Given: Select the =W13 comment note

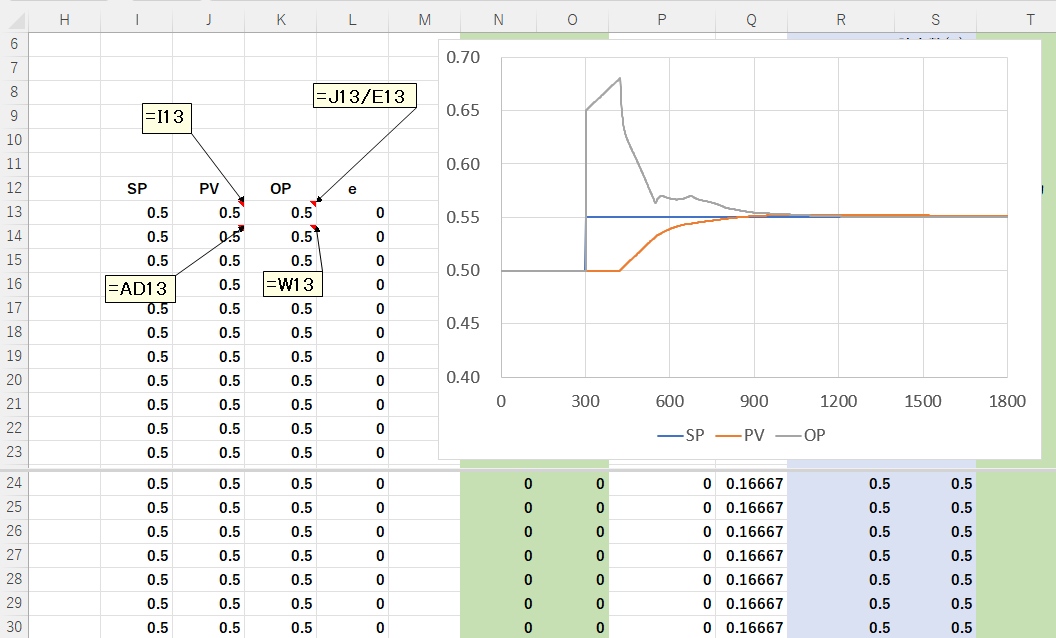Looking at the screenshot, I should (292, 284).
